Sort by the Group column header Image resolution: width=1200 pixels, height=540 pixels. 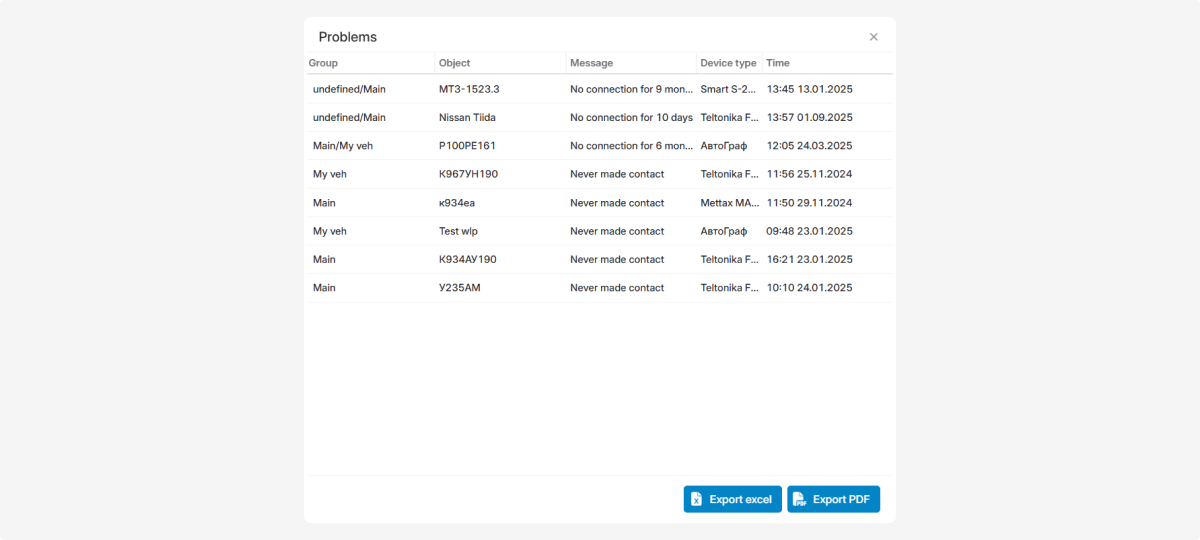pos(323,63)
